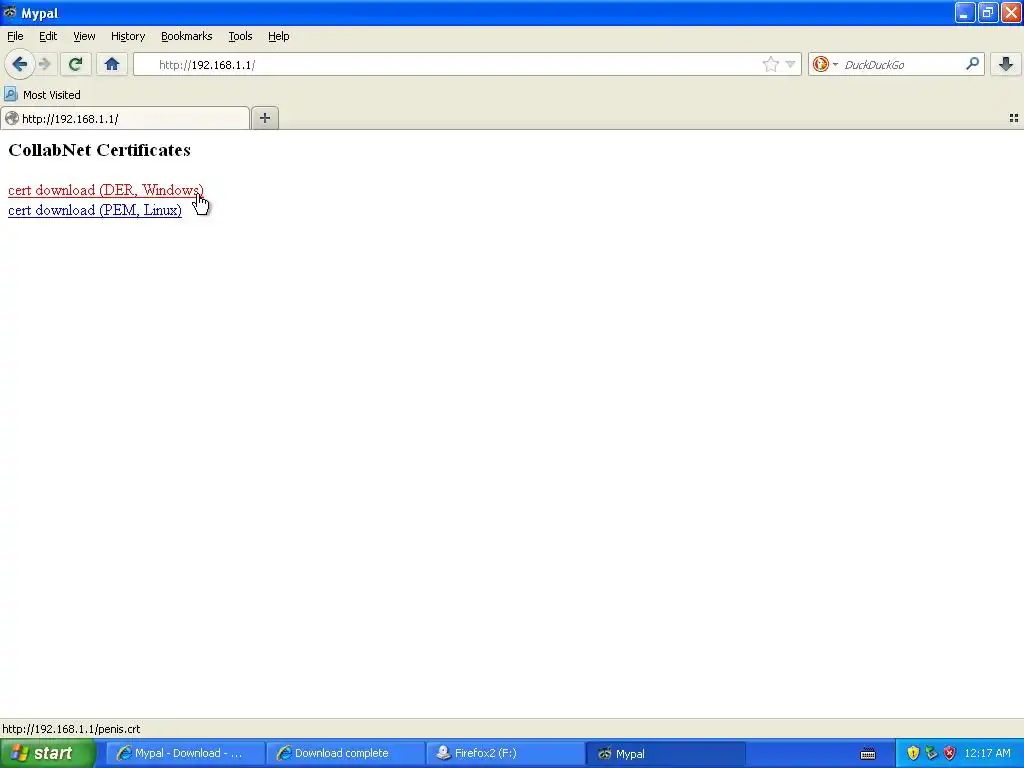Bookmark this page with the star icon
Screen dimensions: 1024x768
(x=771, y=64)
